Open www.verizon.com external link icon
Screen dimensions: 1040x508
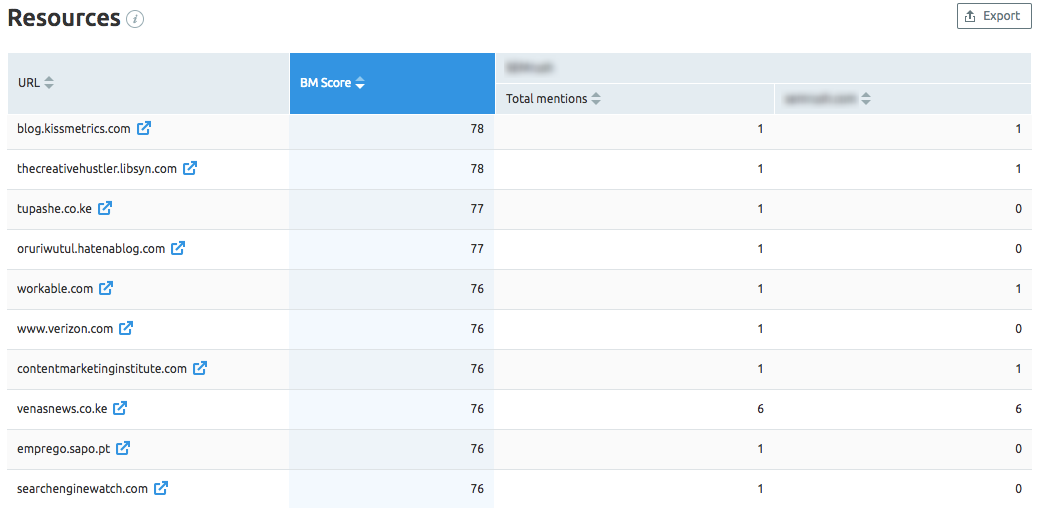click(126, 328)
